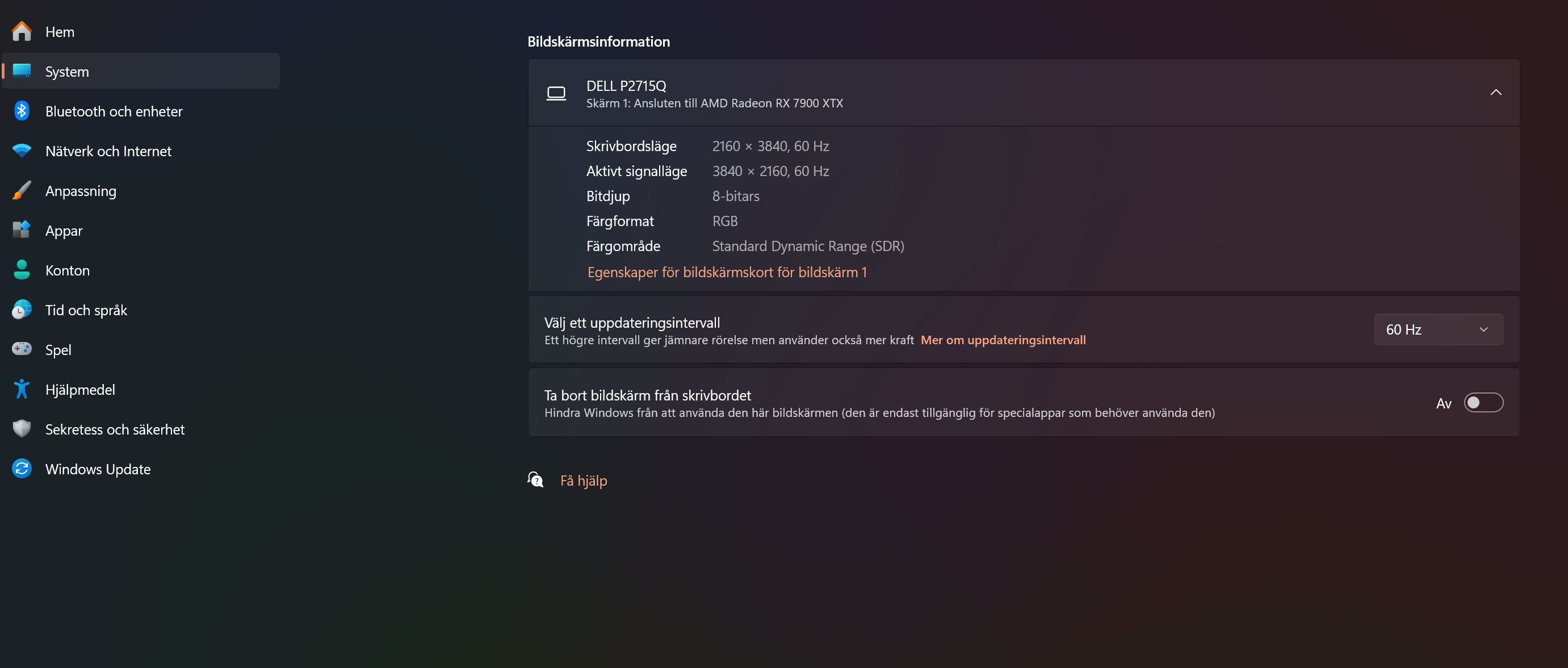Click the Konton person icon
Viewport: 1568px width, 668px height.
click(22, 270)
